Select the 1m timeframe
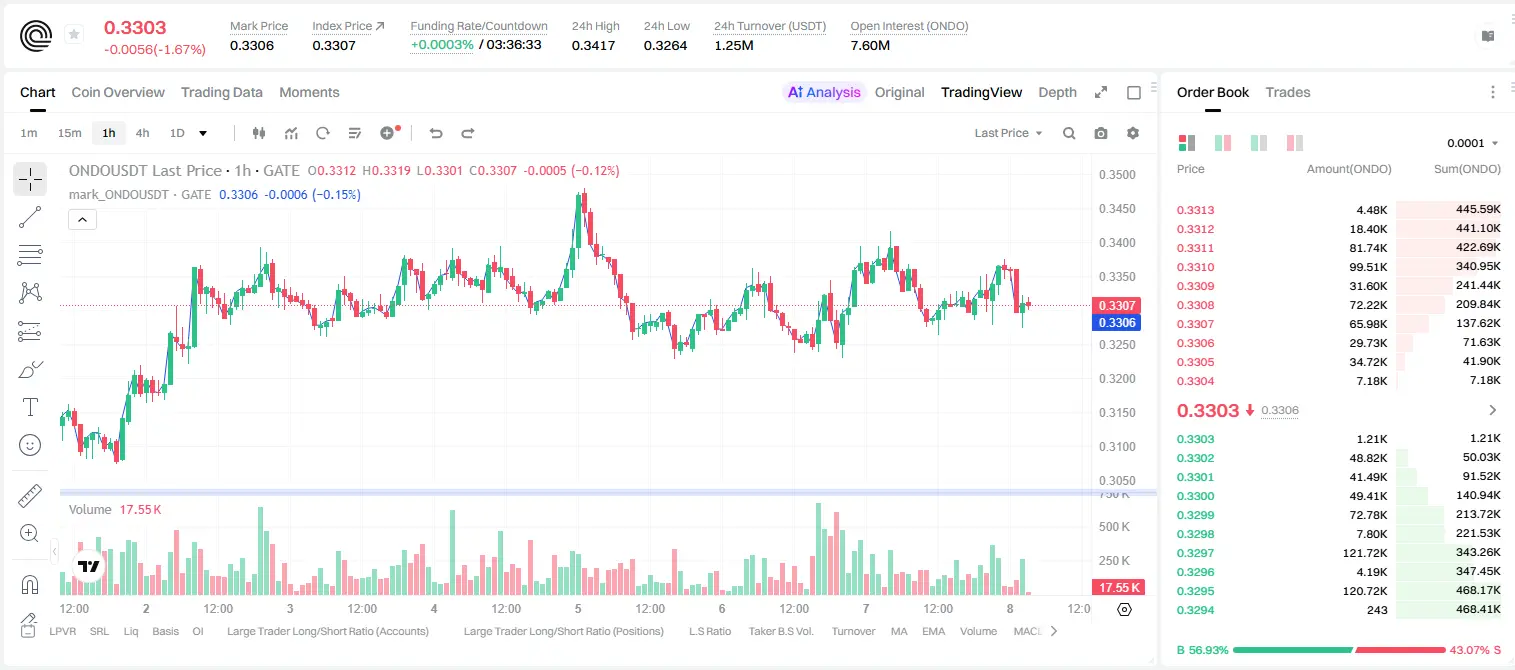1515x670 pixels. tap(29, 133)
